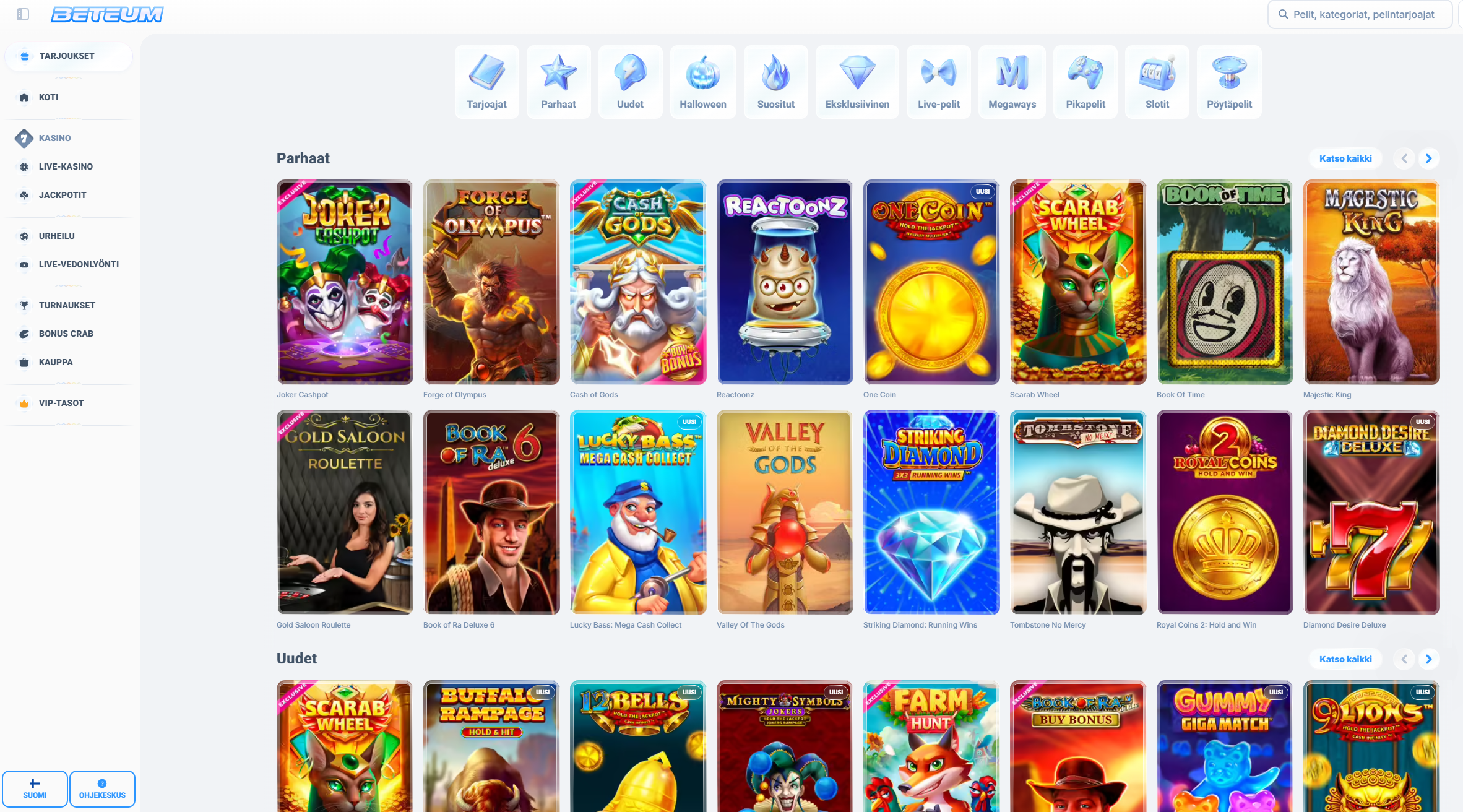Launch the Cash of Gods thumbnail

(x=637, y=282)
